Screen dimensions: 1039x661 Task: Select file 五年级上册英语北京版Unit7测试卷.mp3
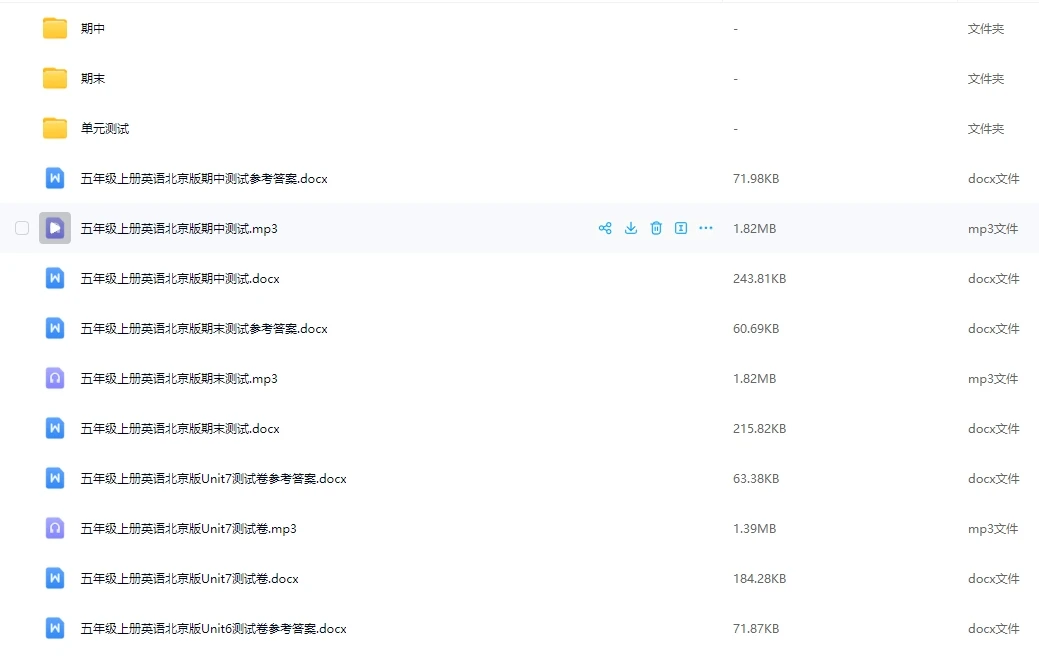(x=189, y=529)
